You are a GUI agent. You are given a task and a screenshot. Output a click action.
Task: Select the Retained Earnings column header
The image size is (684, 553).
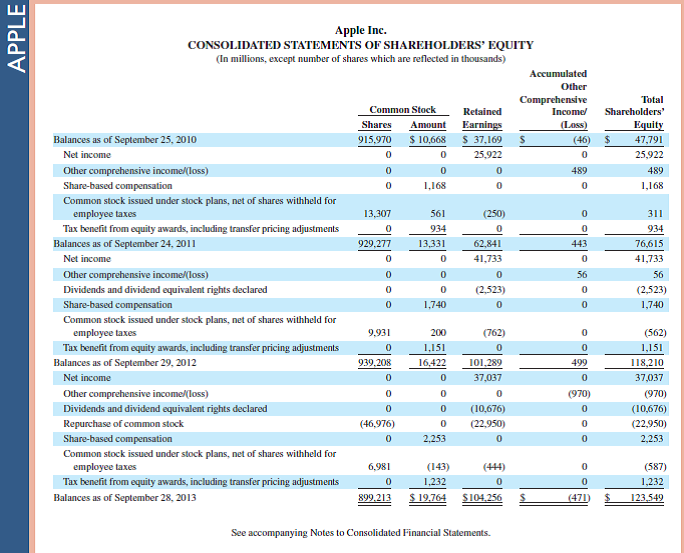(482, 118)
